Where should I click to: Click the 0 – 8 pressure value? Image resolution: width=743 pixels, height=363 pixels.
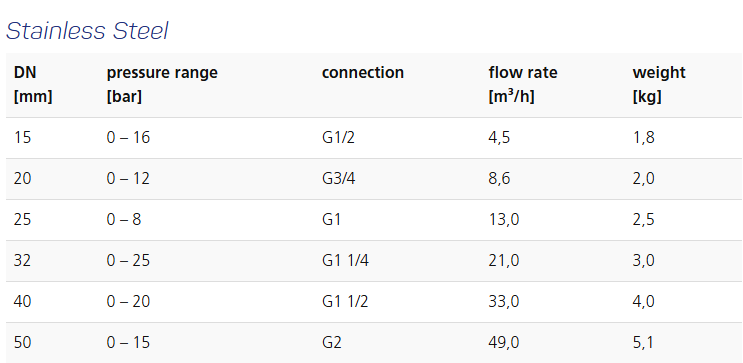click(124, 219)
